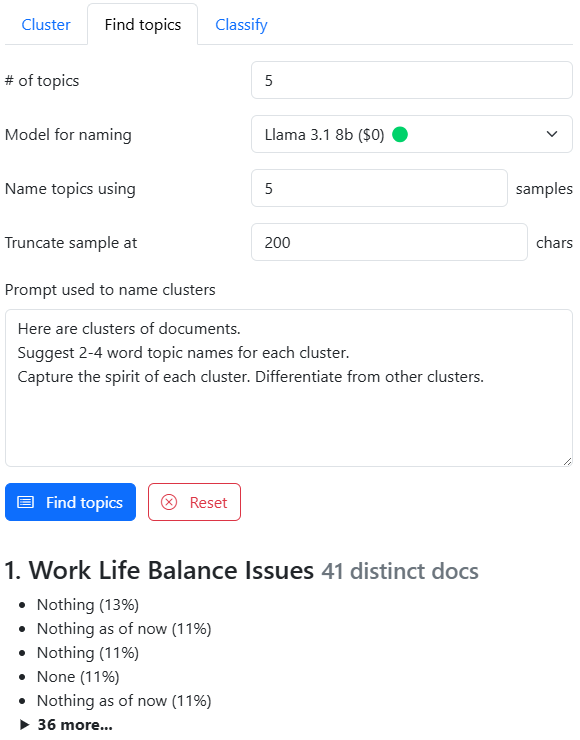Image resolution: width=580 pixels, height=740 pixels.
Task: Expand the 36 more… disclosure
Action: coord(66,724)
